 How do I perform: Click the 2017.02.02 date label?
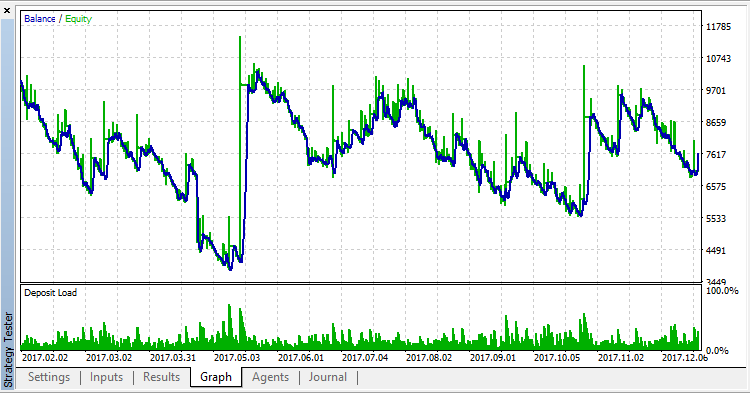[45, 358]
